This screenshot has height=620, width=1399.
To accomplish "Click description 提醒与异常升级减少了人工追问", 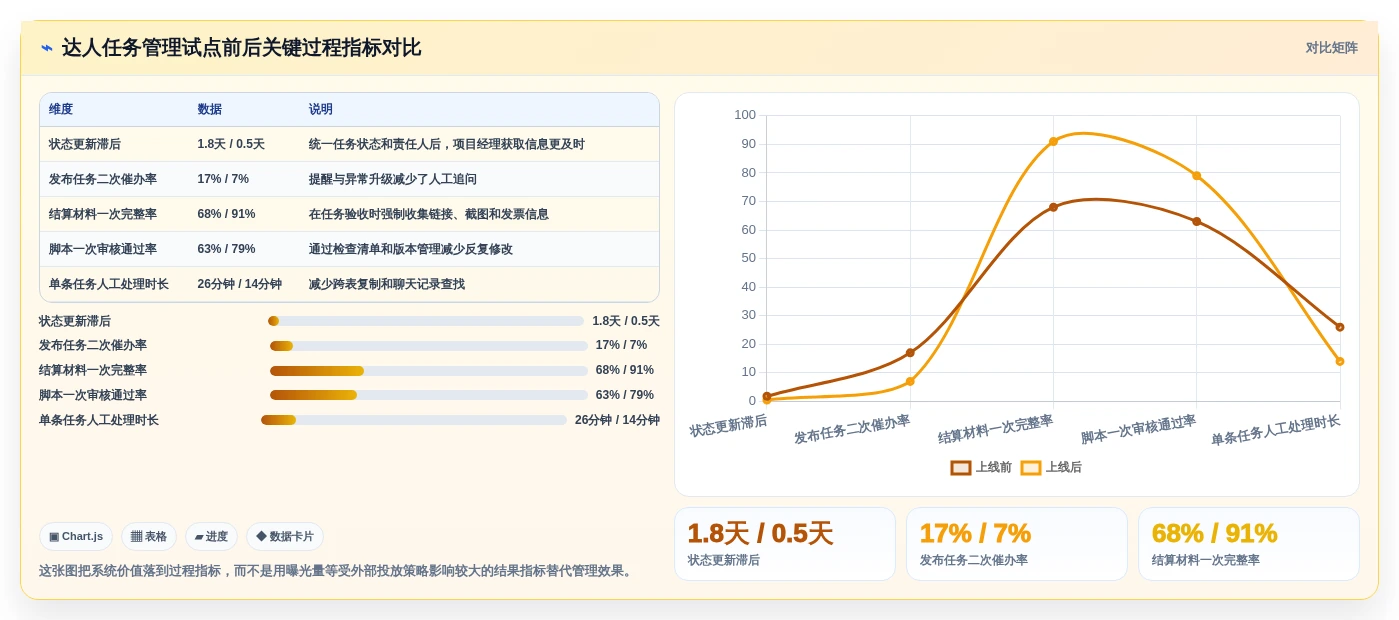I will 393,179.
